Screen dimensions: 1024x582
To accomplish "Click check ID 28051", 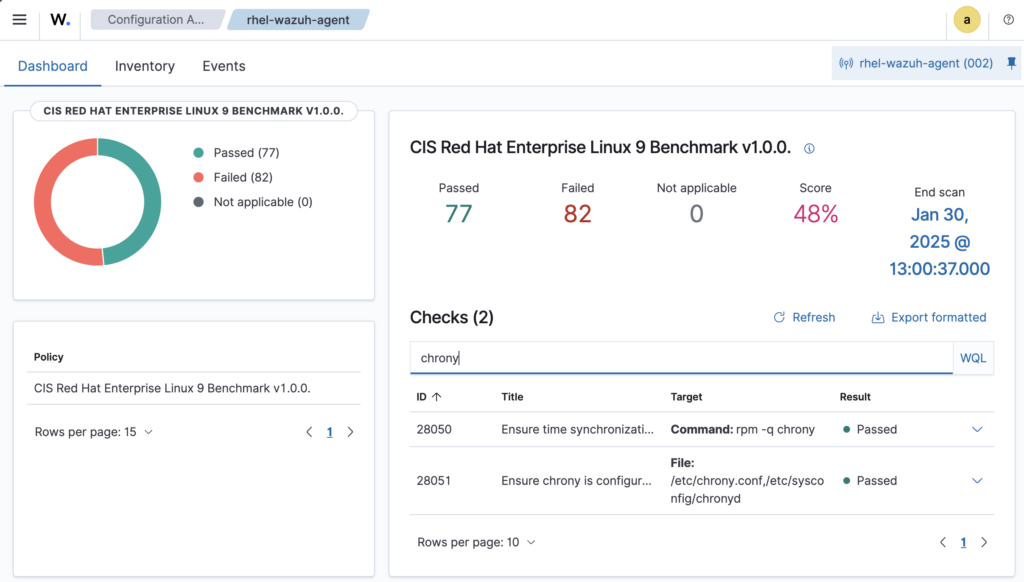I will pyautogui.click(x=434, y=481).
